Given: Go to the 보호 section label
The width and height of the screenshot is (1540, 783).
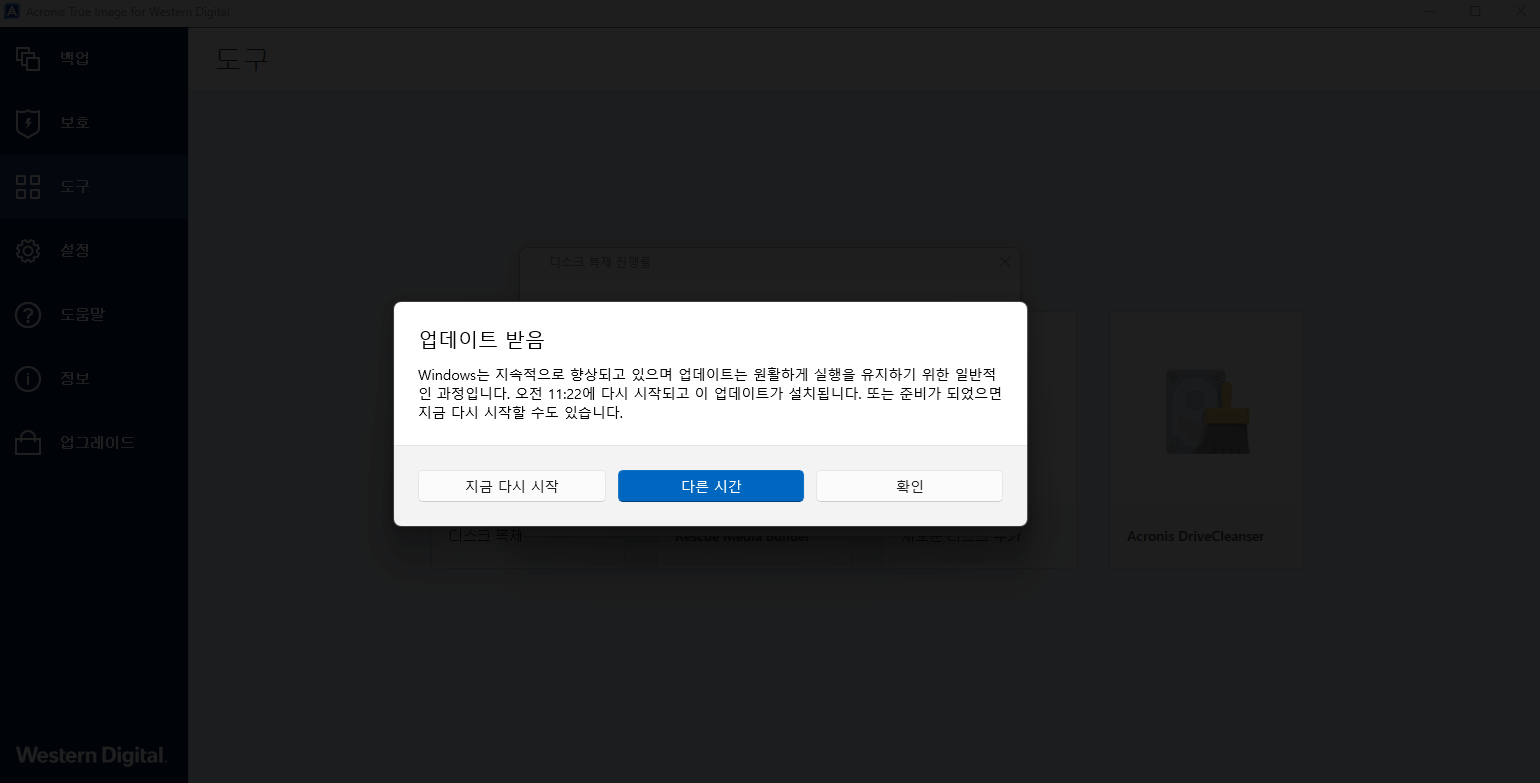Looking at the screenshot, I should click(x=75, y=122).
